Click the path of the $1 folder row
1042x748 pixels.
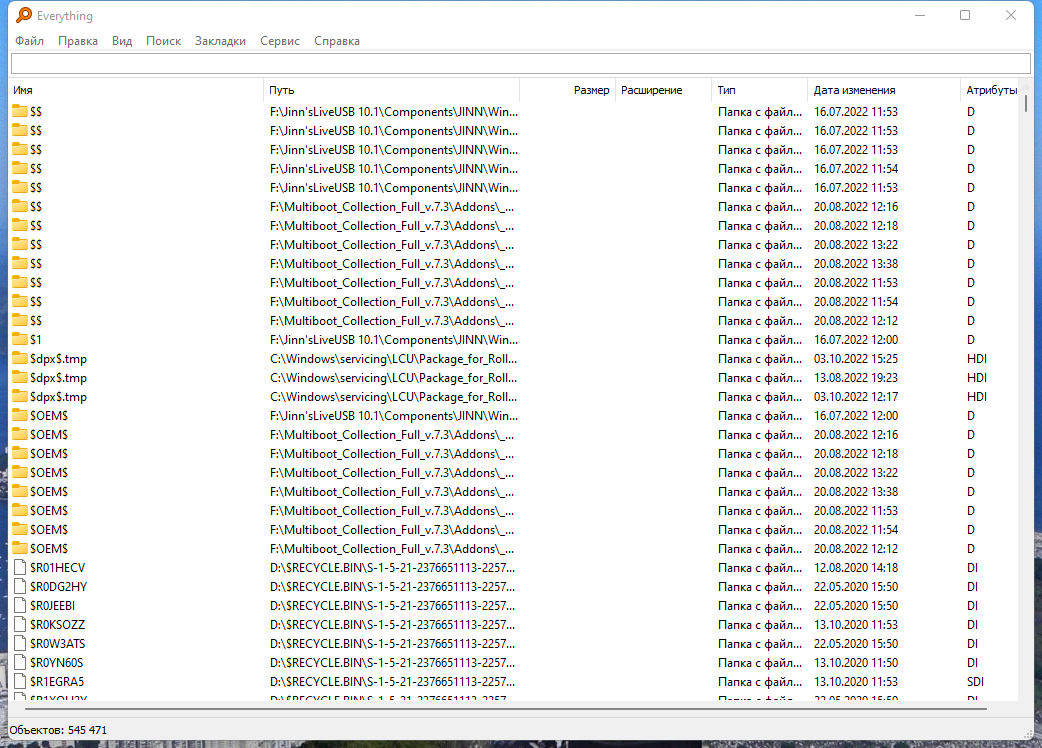pos(393,339)
